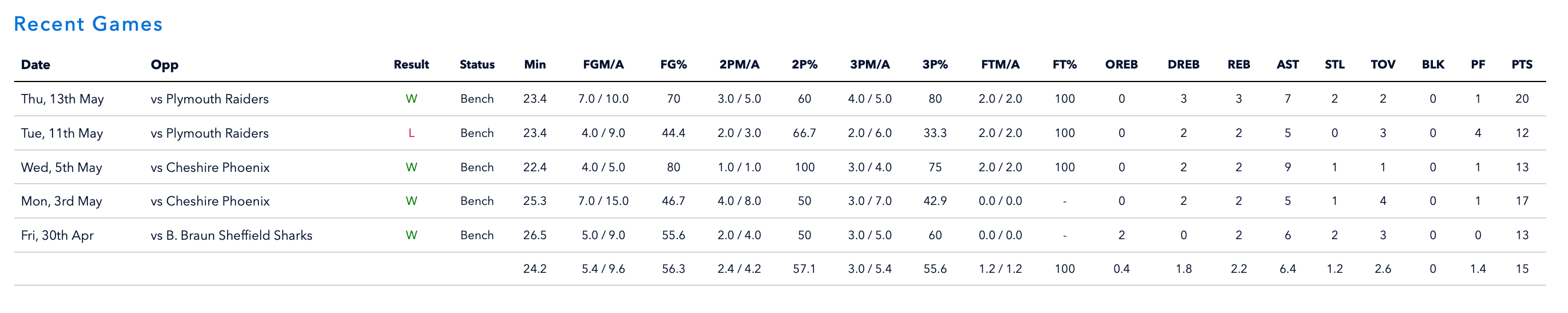
Task: Click the TOV column header
Action: click(x=1383, y=64)
